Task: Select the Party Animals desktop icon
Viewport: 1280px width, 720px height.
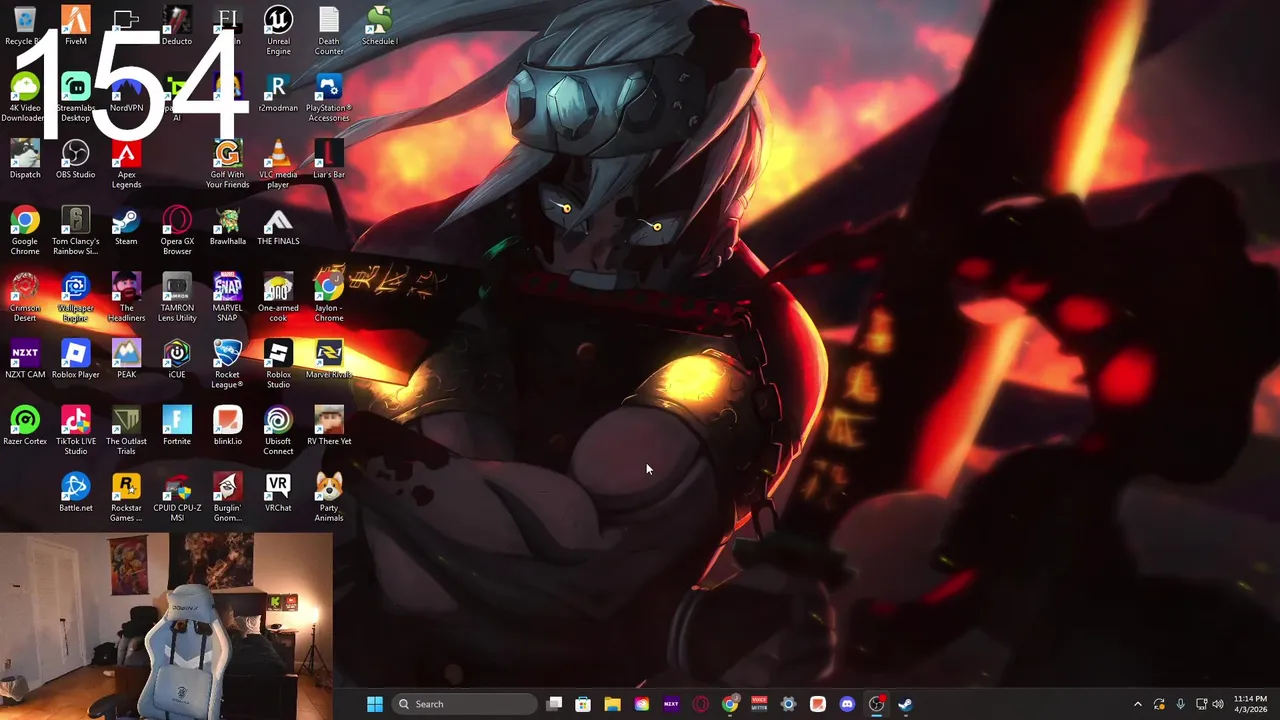Action: (329, 498)
